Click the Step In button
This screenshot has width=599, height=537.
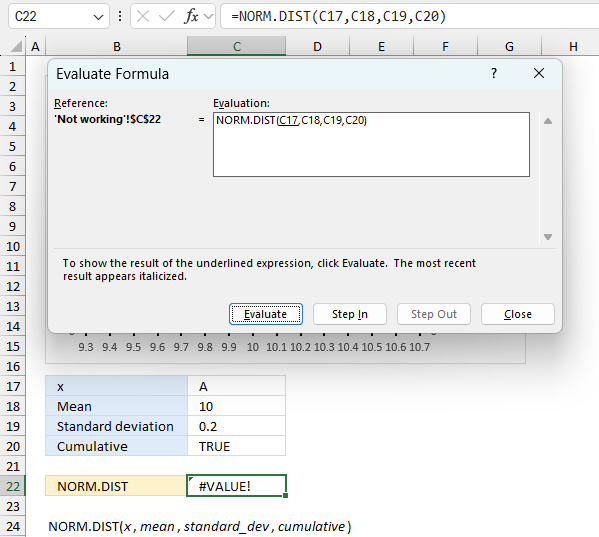coord(350,314)
